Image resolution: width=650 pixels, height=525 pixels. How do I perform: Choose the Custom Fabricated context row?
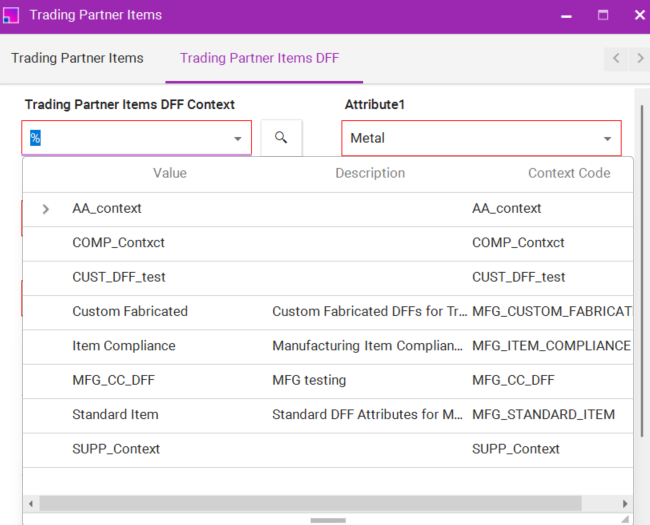(130, 311)
